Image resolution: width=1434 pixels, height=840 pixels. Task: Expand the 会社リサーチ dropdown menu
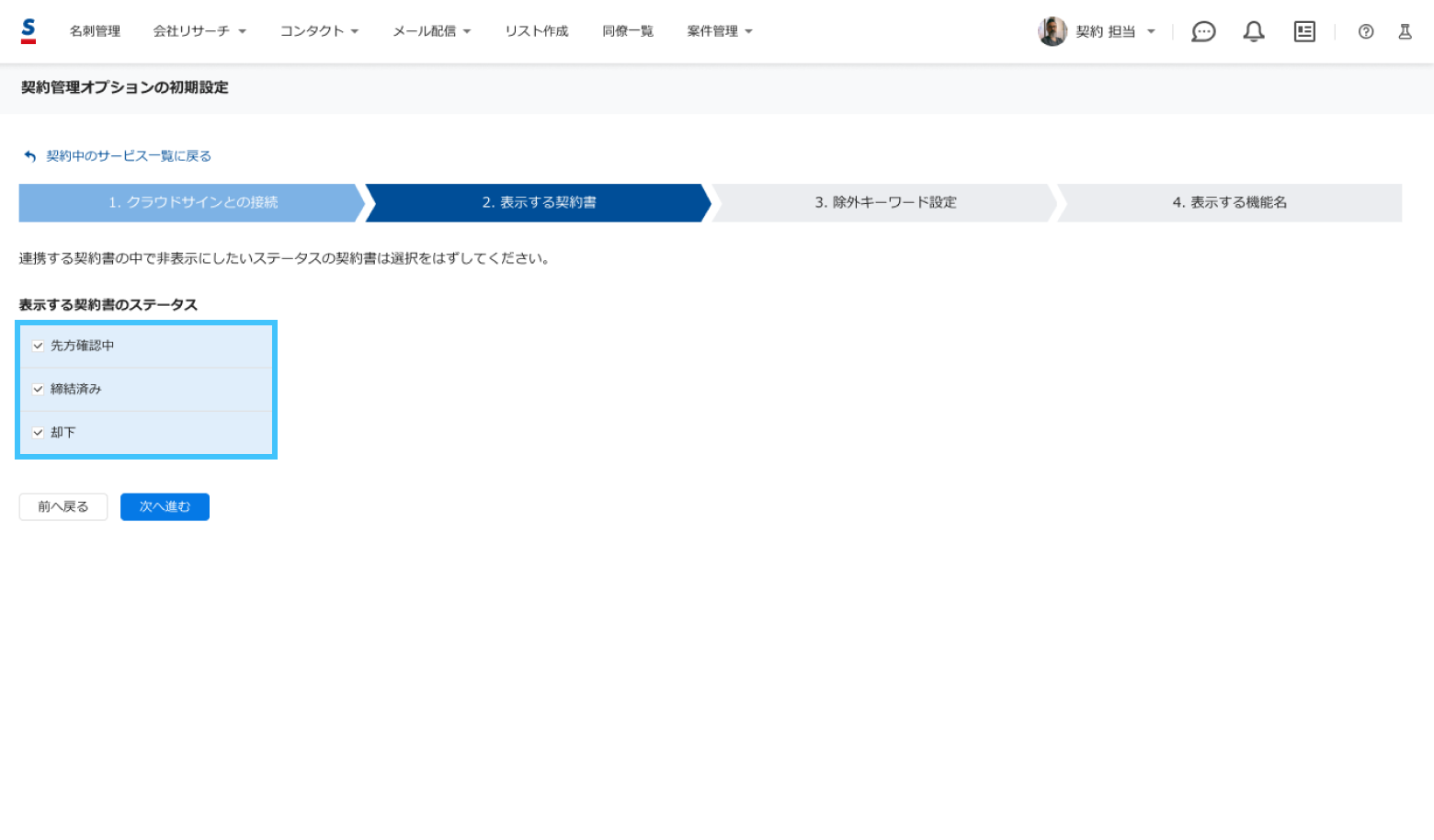tap(199, 31)
